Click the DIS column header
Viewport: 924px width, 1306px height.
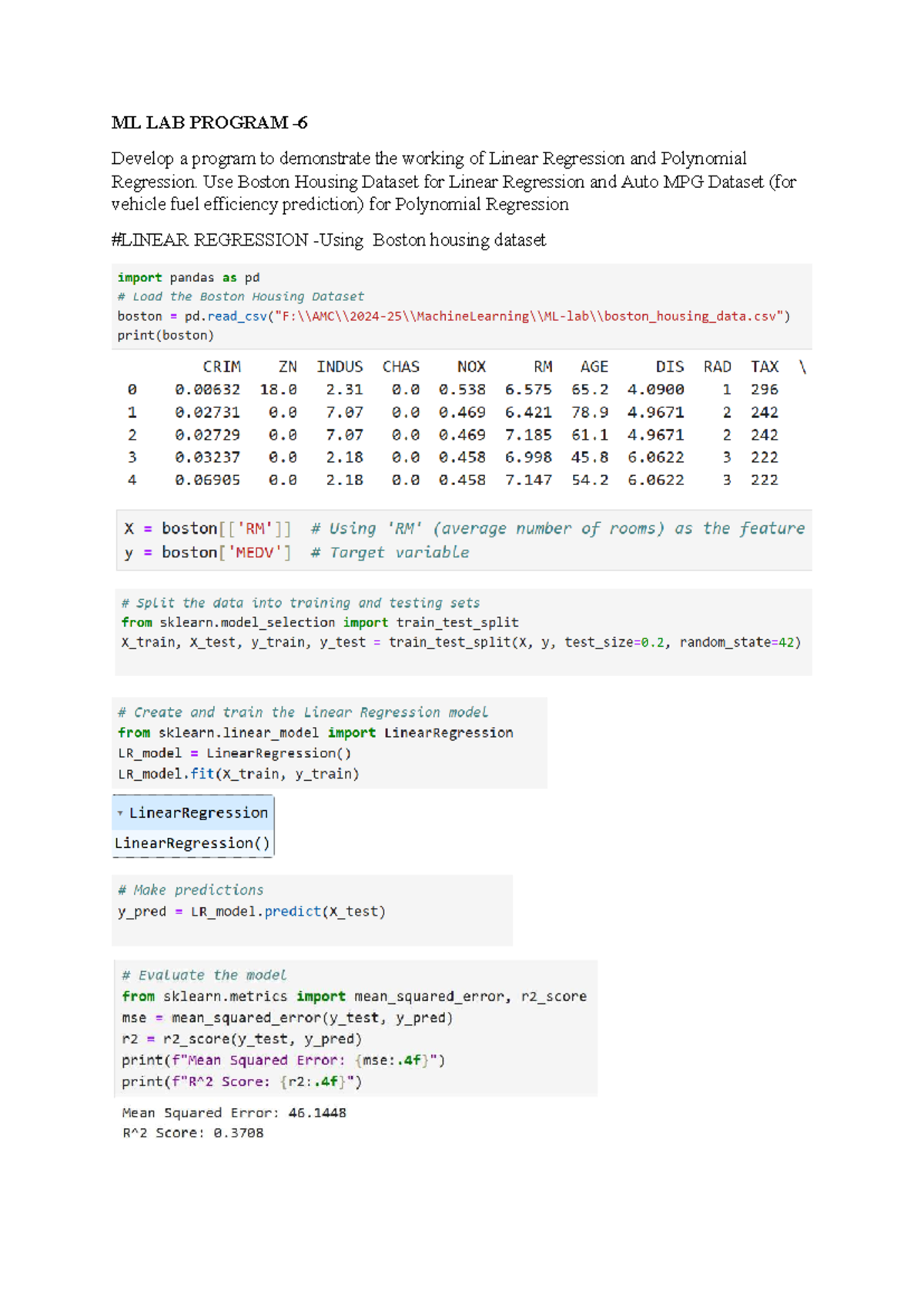(x=670, y=367)
